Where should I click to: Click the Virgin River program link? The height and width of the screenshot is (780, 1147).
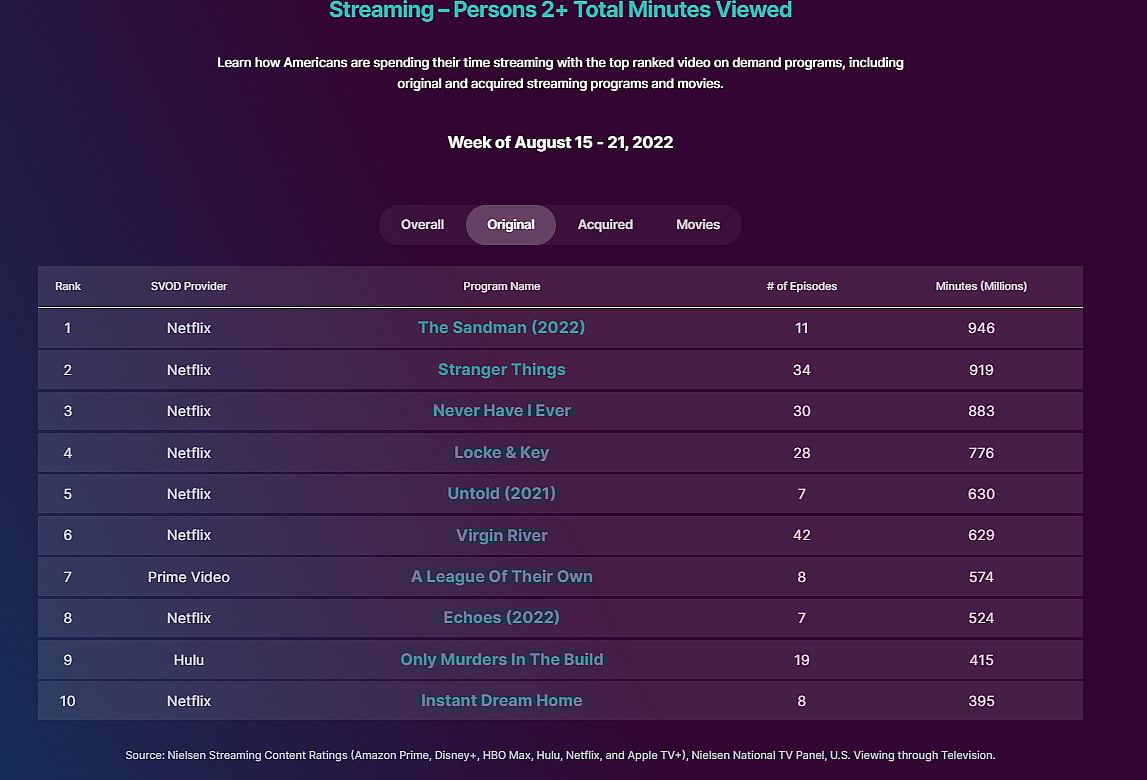pos(501,536)
